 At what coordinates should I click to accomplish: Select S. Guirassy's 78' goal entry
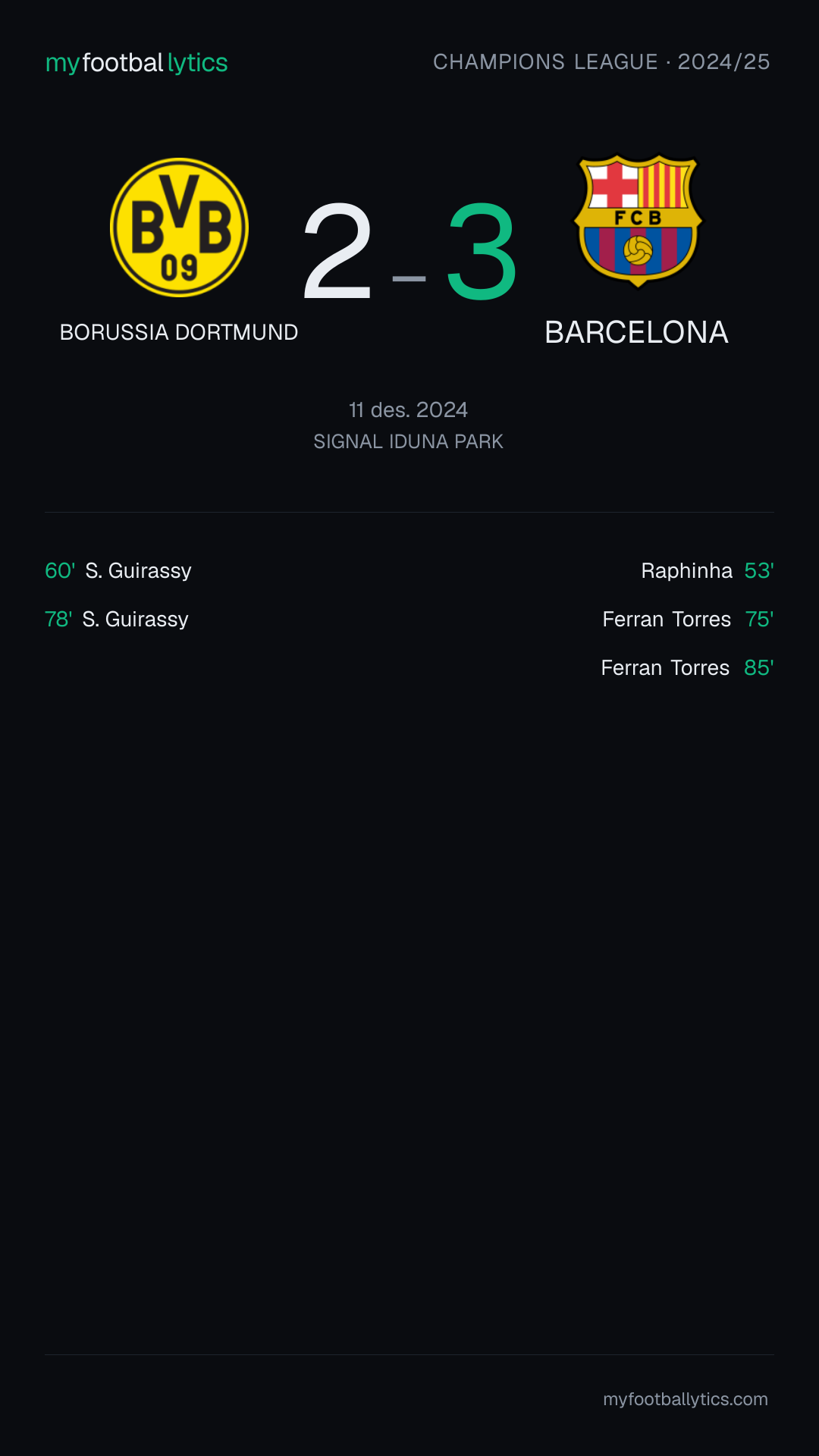tap(117, 619)
